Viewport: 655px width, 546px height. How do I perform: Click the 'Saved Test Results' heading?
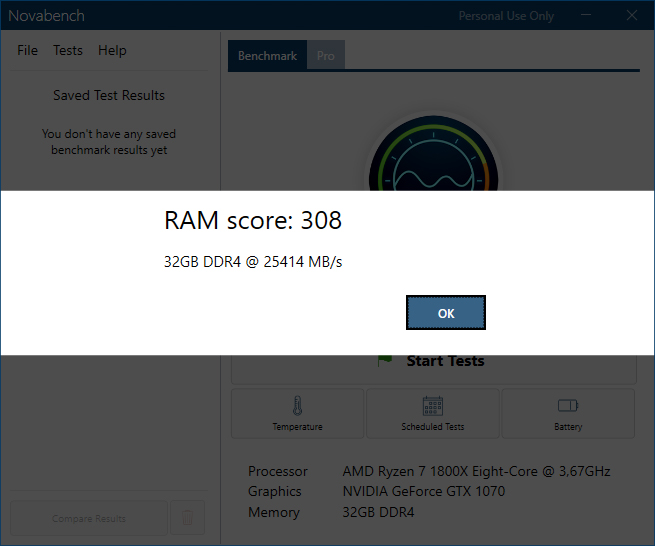pos(109,95)
